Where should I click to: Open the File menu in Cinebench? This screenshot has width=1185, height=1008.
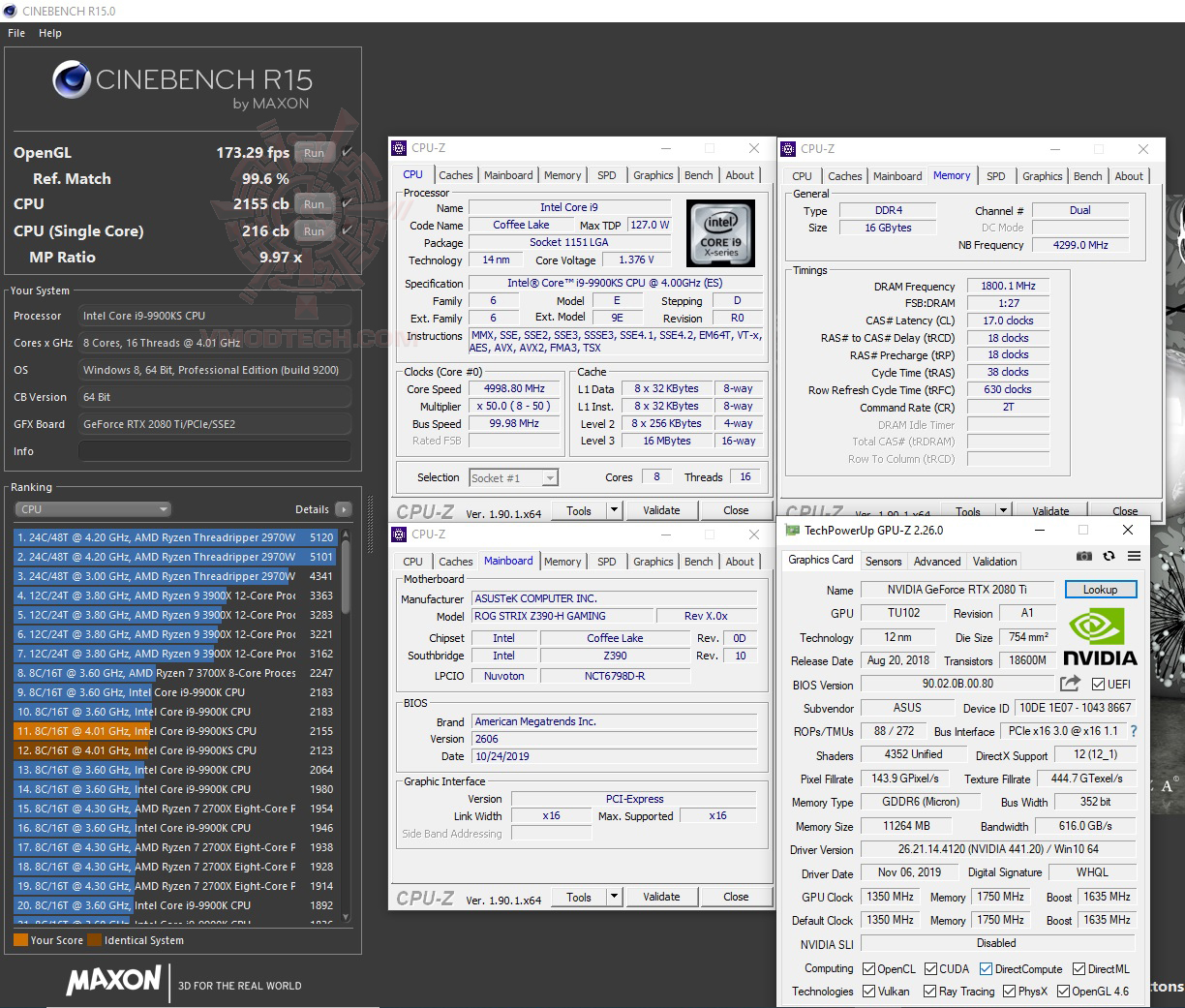tap(16, 33)
